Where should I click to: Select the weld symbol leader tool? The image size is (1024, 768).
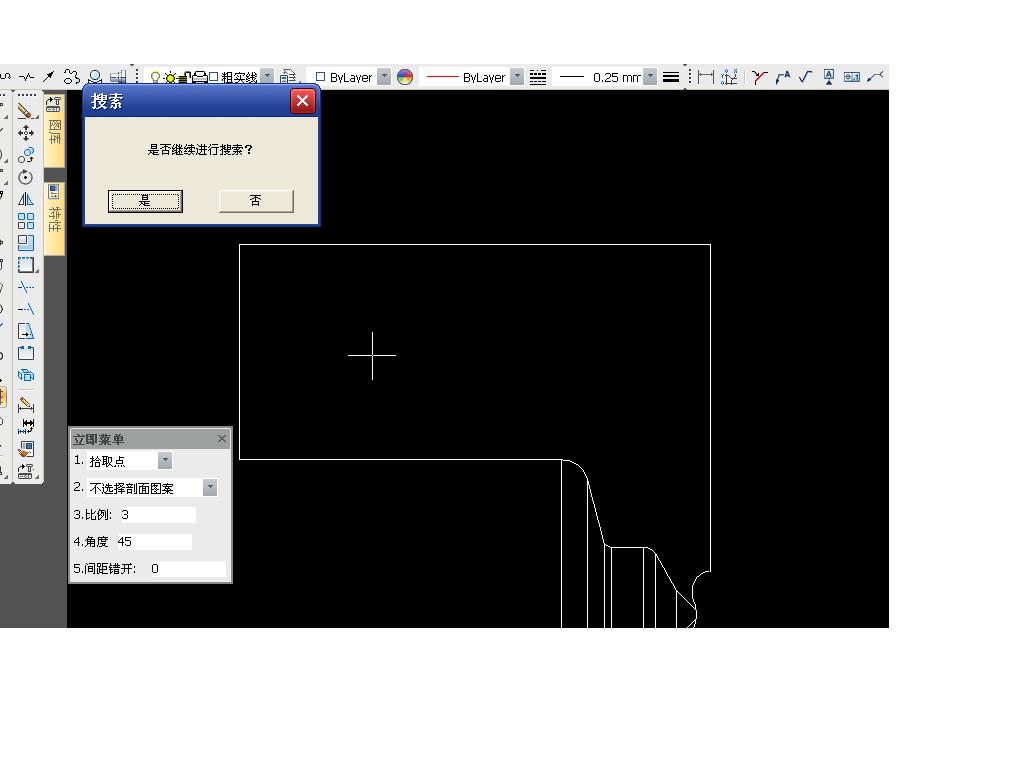tap(875, 77)
